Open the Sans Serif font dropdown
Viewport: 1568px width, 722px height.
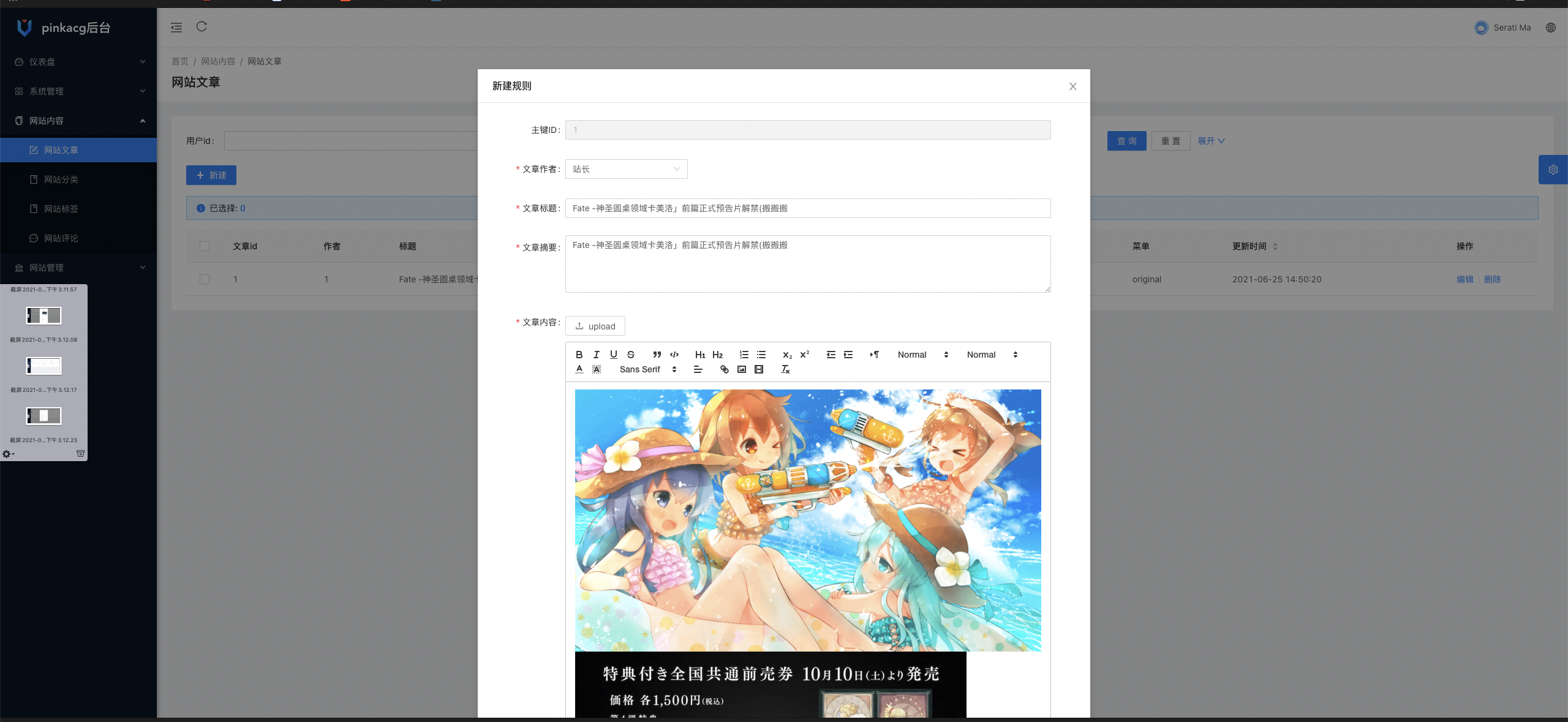647,369
